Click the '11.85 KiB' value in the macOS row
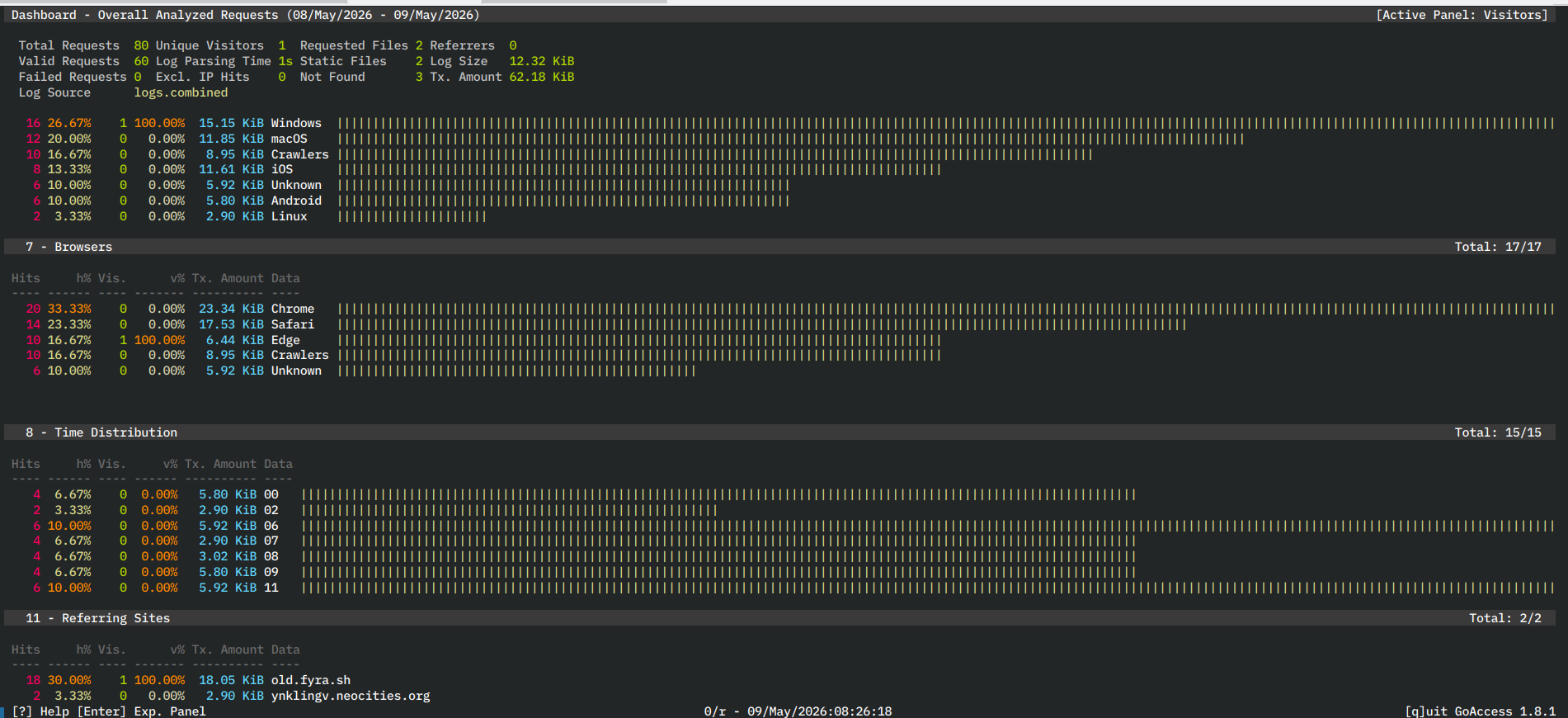The width and height of the screenshot is (1568, 718). tap(232, 139)
